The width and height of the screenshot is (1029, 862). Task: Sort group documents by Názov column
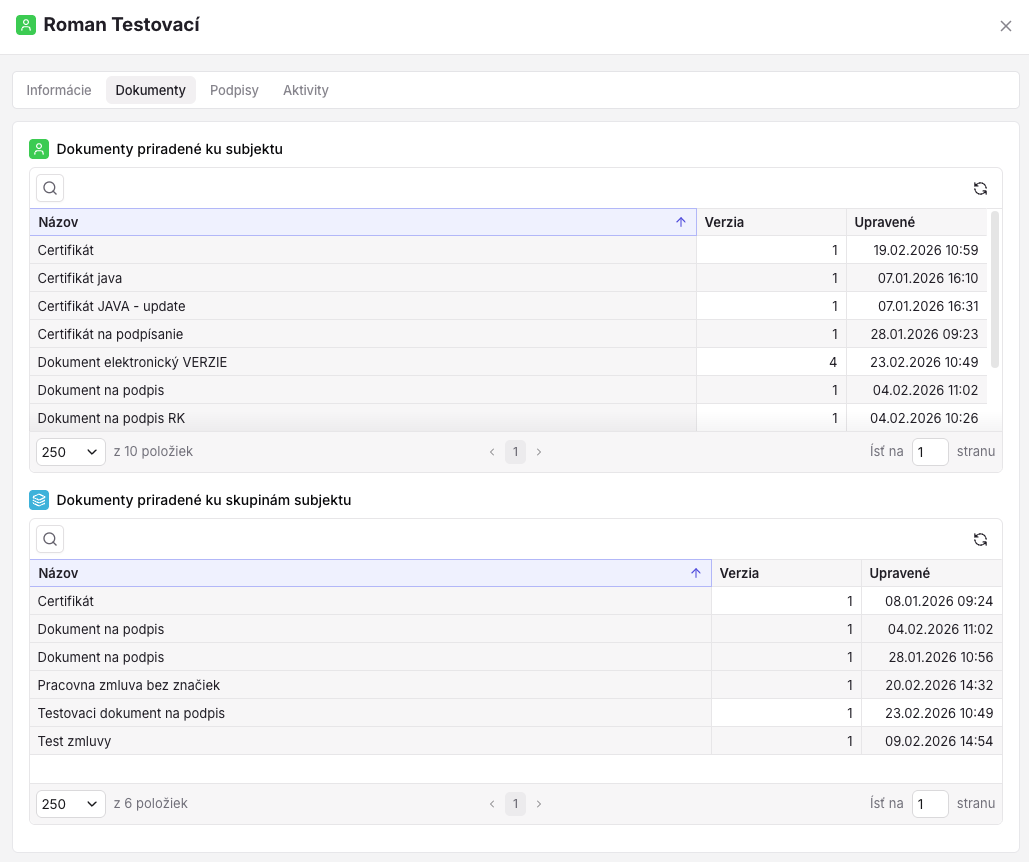coord(370,573)
